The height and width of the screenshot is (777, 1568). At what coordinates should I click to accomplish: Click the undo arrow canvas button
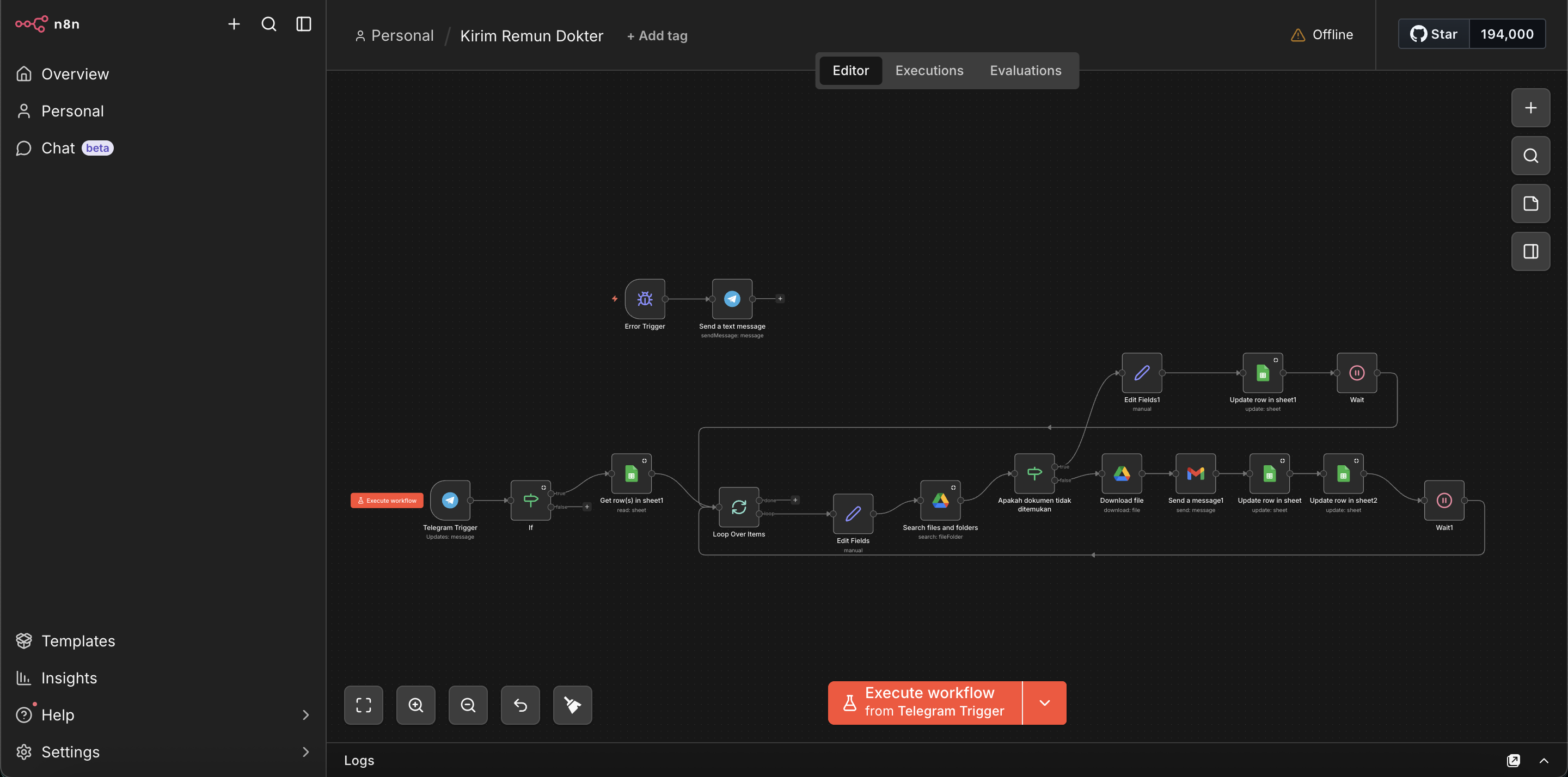click(x=520, y=705)
